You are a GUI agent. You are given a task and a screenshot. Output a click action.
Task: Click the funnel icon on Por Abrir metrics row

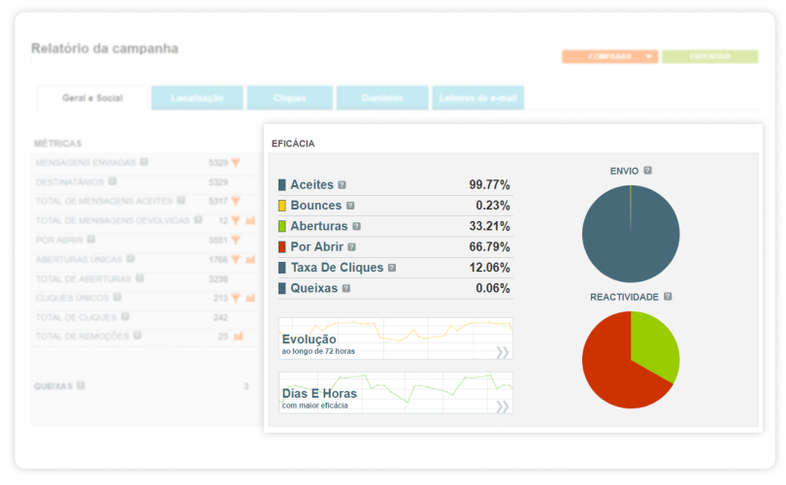pos(236,240)
